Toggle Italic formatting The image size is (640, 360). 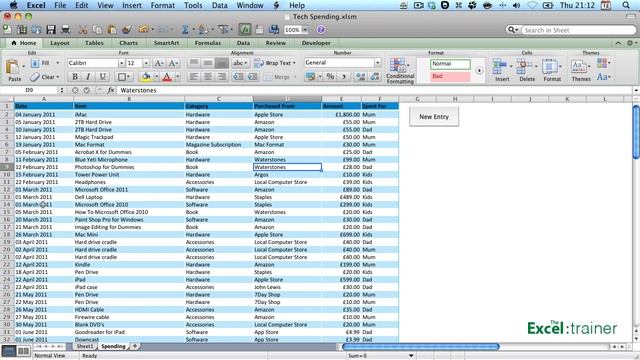(x=88, y=77)
